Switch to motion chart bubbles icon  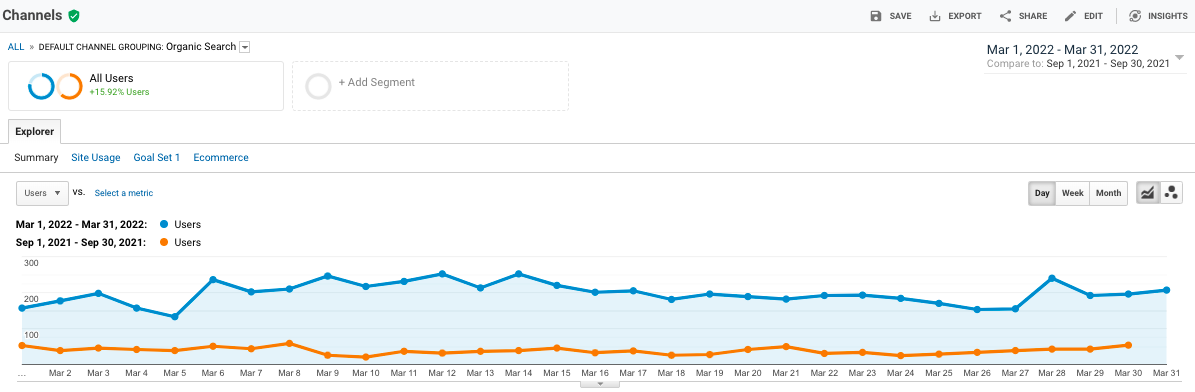coord(1171,193)
